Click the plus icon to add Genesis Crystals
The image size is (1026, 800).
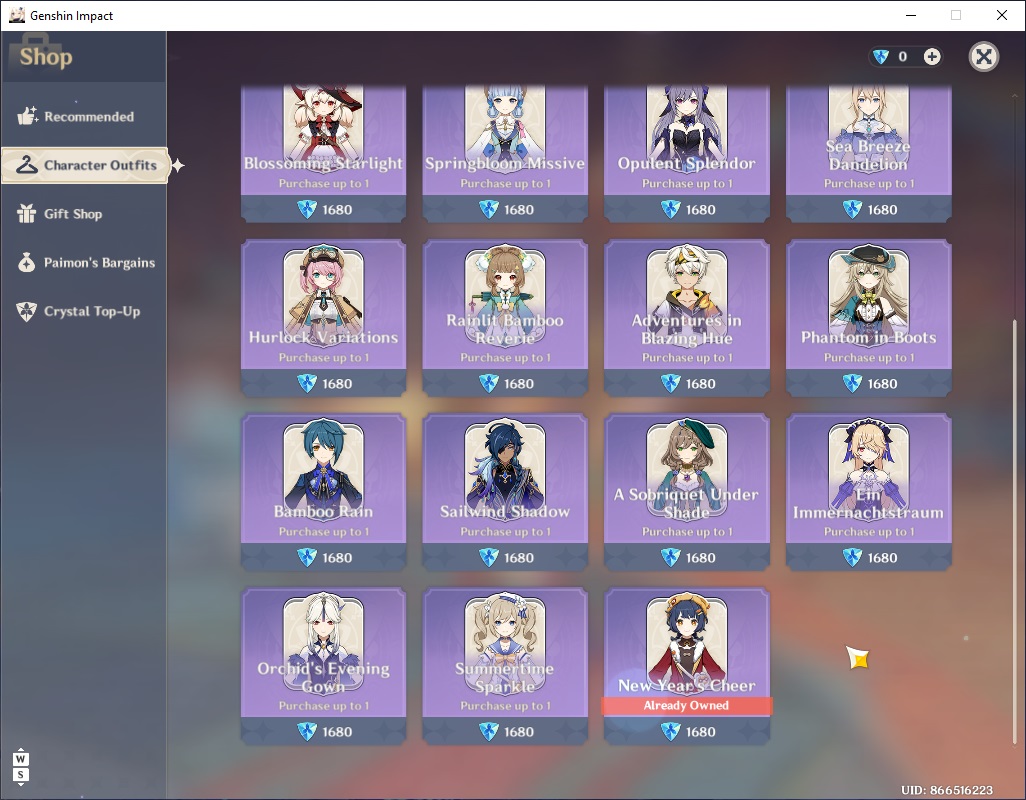932,57
